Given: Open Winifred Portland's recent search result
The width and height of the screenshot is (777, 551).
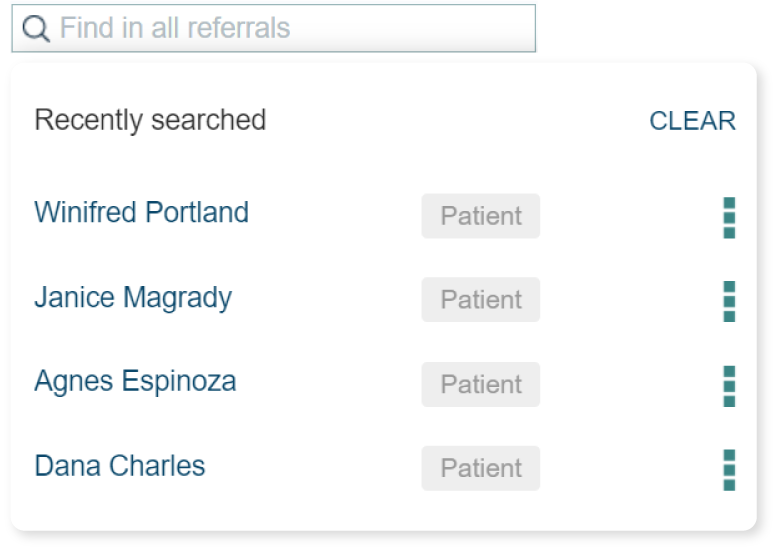Looking at the screenshot, I should [141, 213].
